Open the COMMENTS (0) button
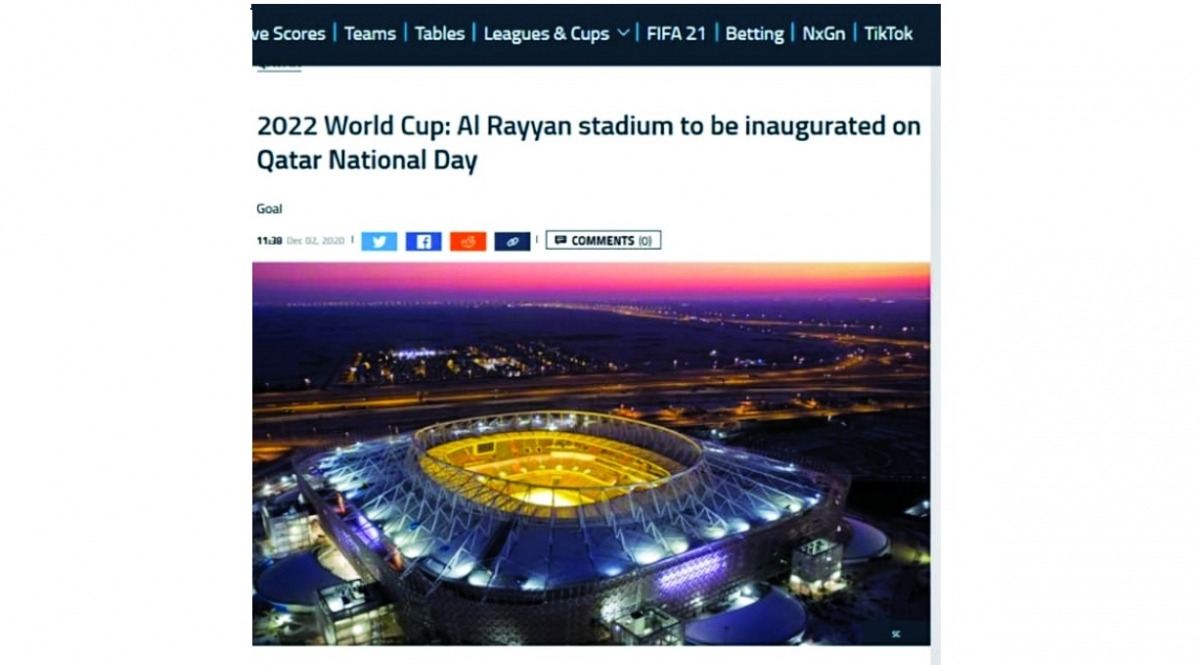 pos(603,240)
